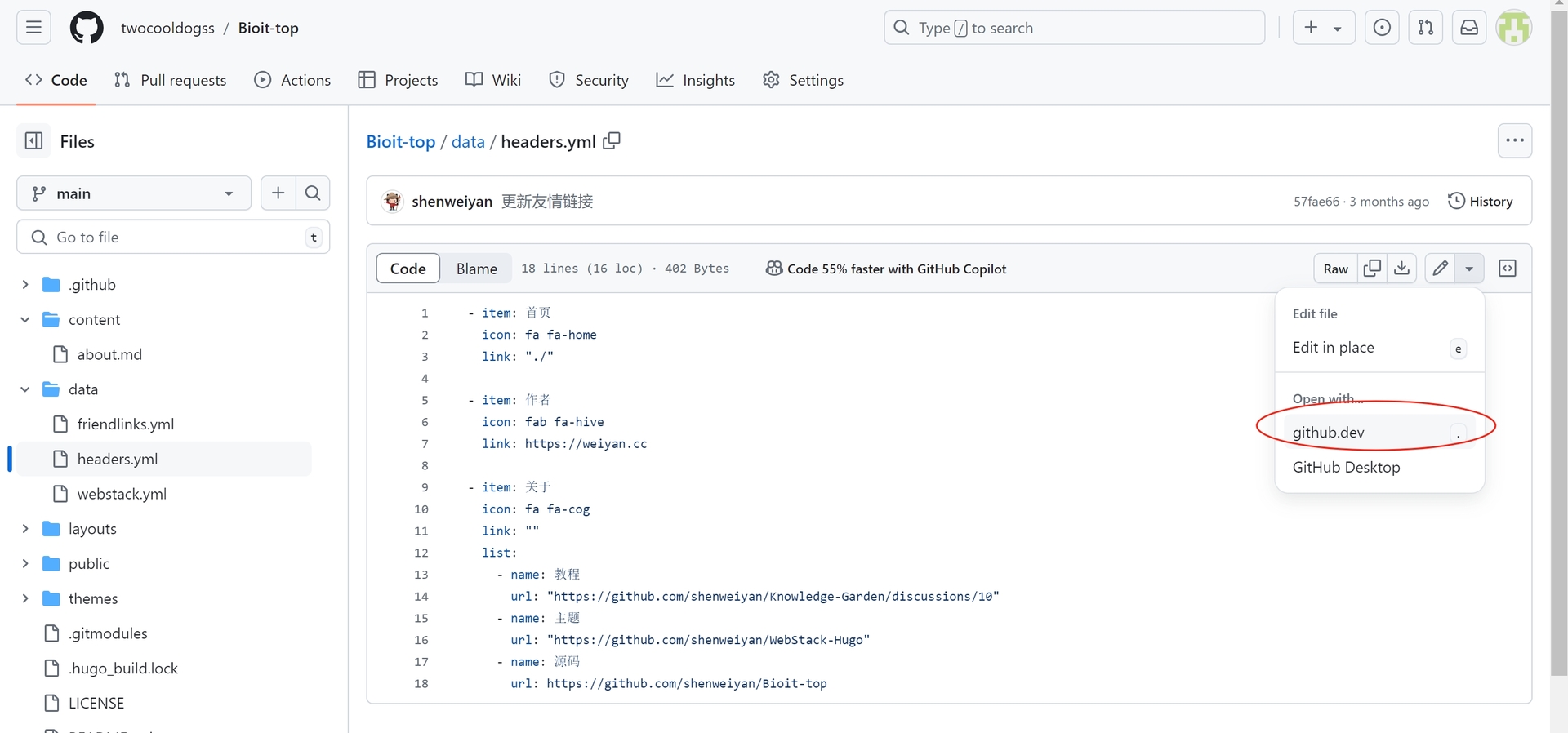Select github.dev from the menu
This screenshot has width=1568, height=733.
pos(1329,433)
